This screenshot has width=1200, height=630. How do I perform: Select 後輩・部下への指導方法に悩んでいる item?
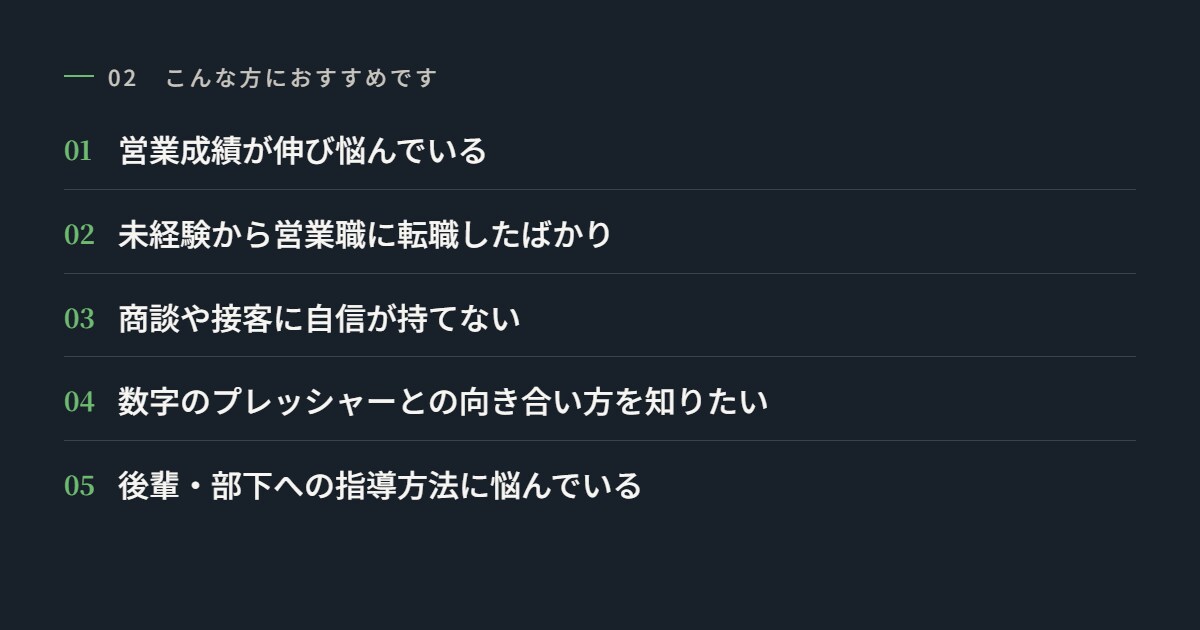tap(380, 486)
